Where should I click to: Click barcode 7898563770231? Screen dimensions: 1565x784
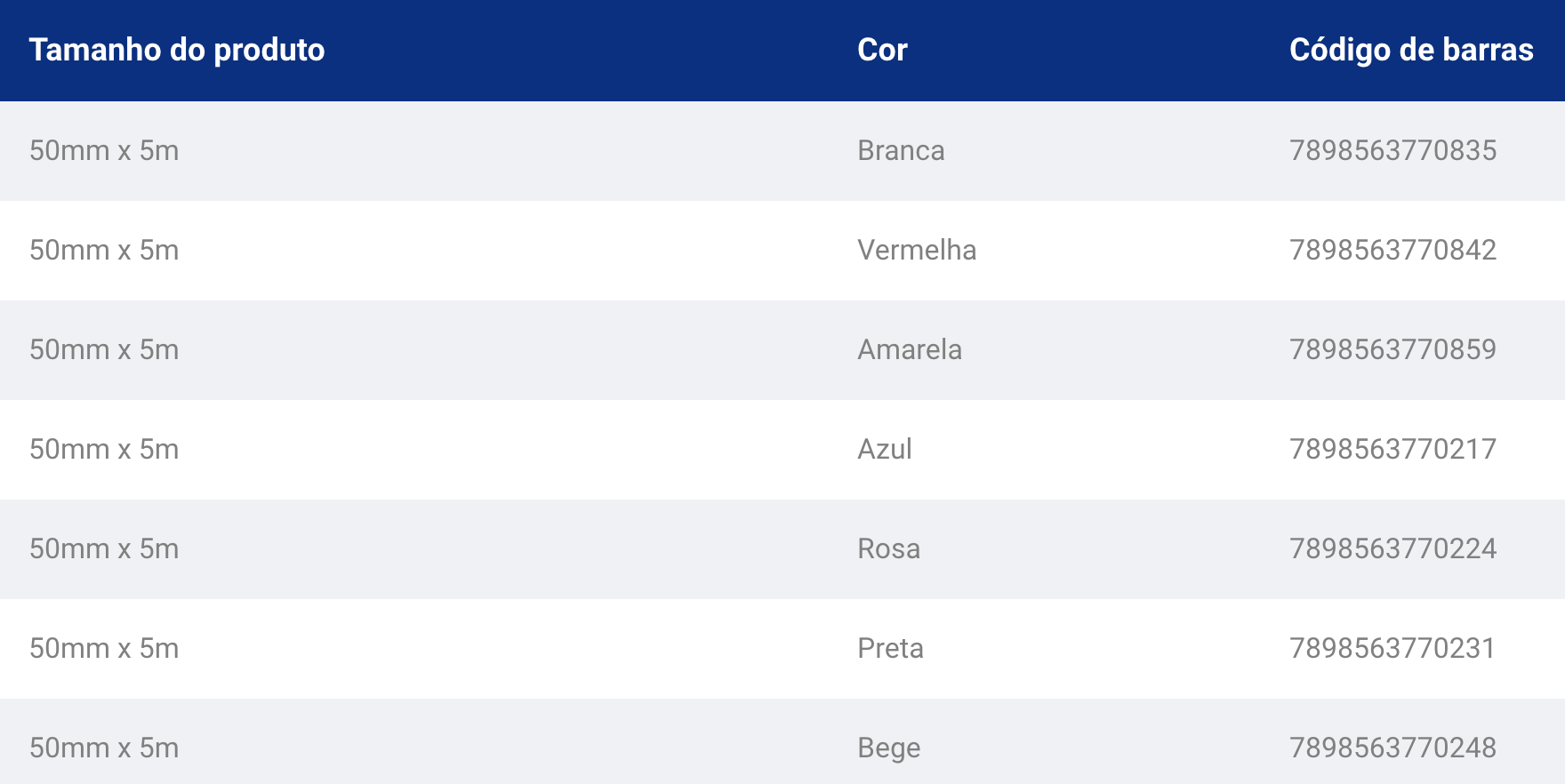(x=1392, y=648)
